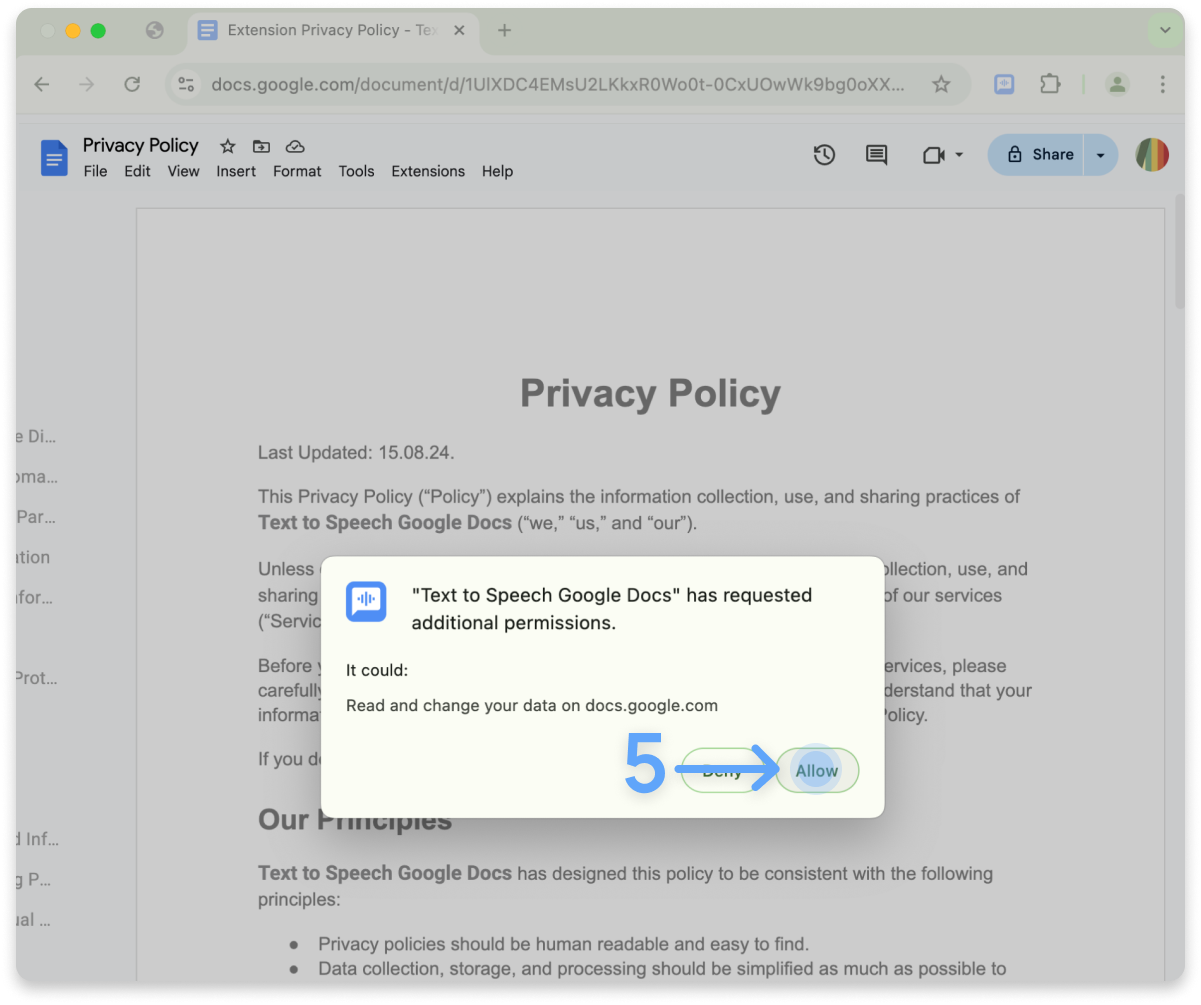Click the Text to Speech extension toolbar icon
The width and height of the screenshot is (1201, 1005).
[1004, 84]
